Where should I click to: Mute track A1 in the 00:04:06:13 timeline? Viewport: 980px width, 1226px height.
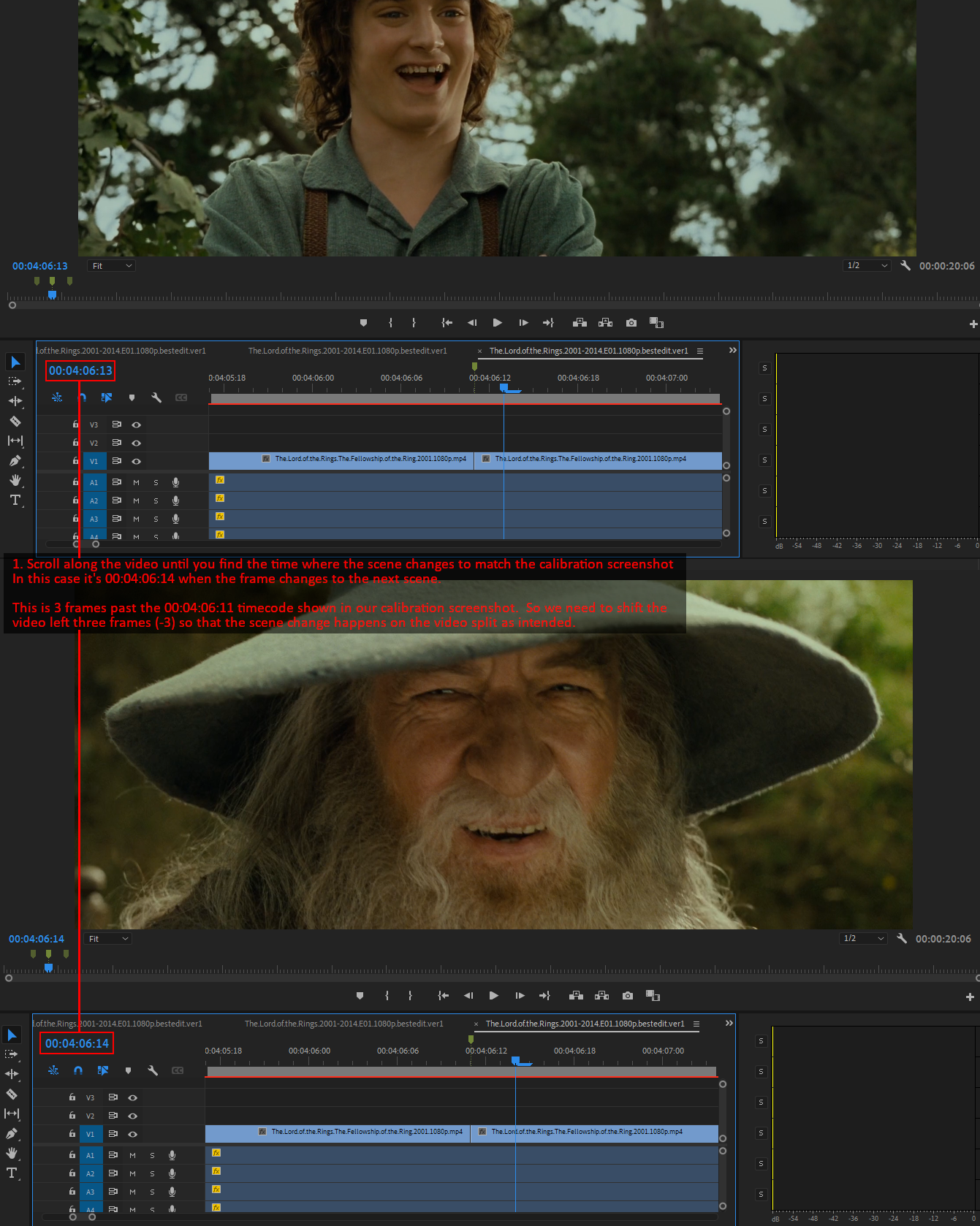point(136,482)
